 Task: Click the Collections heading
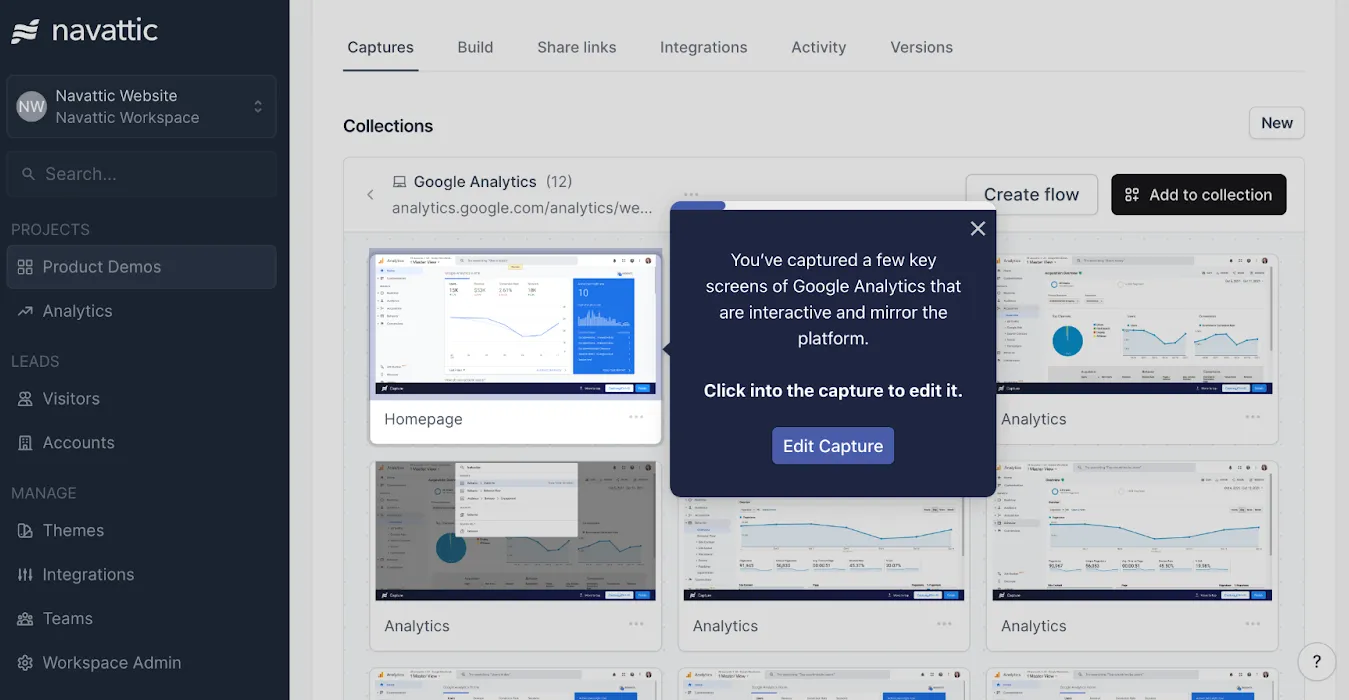388,126
